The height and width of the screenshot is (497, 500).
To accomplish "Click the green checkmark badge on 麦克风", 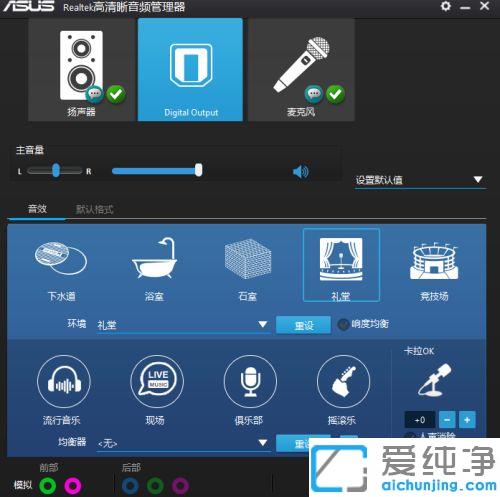I will coord(335,94).
